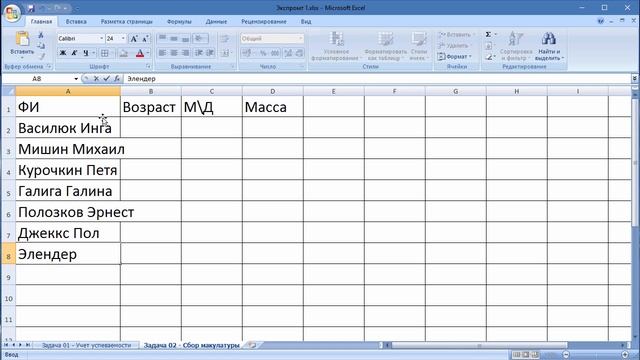Expand the Font (Шрифт) group dialog launcher

pos(148,66)
